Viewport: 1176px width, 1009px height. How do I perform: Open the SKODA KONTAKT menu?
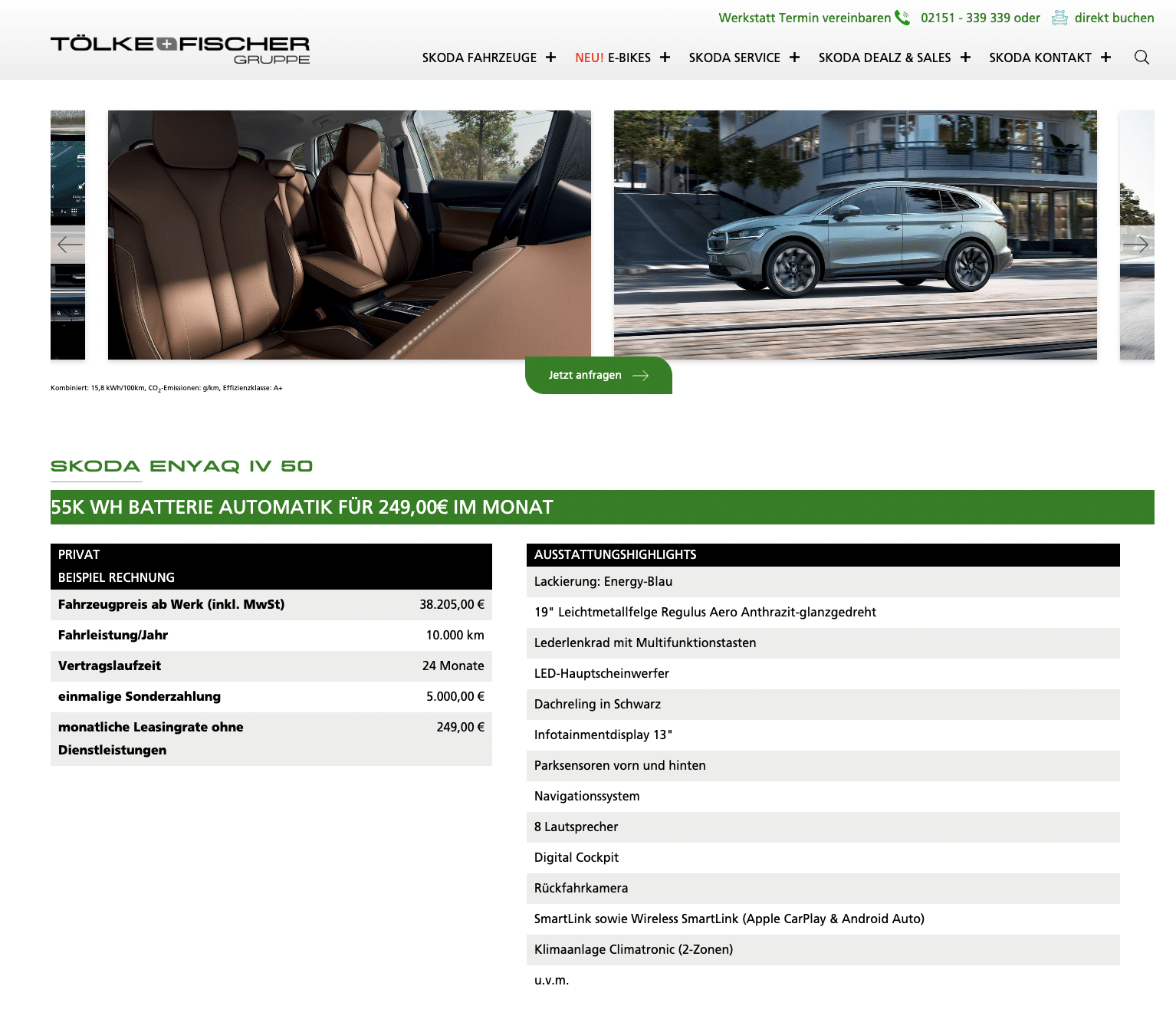coord(1040,58)
